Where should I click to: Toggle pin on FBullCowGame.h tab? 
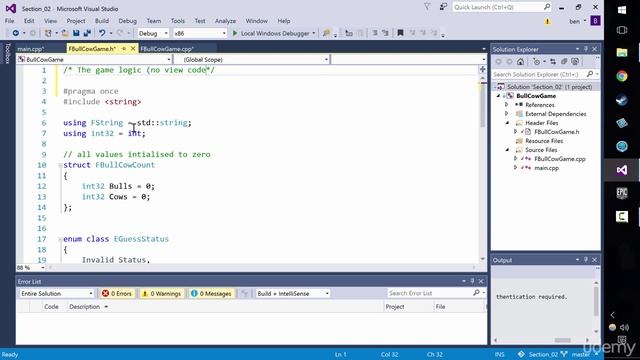click(x=124, y=49)
